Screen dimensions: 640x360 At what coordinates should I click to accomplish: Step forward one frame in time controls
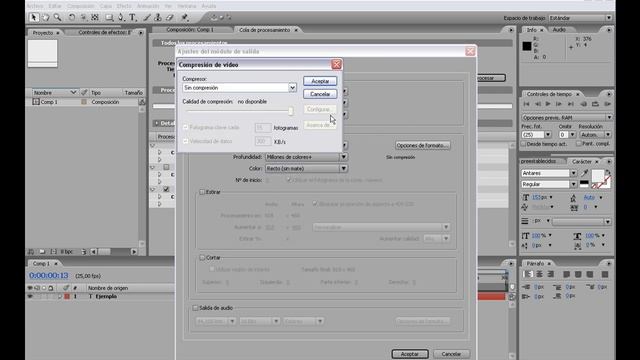[x=559, y=104]
